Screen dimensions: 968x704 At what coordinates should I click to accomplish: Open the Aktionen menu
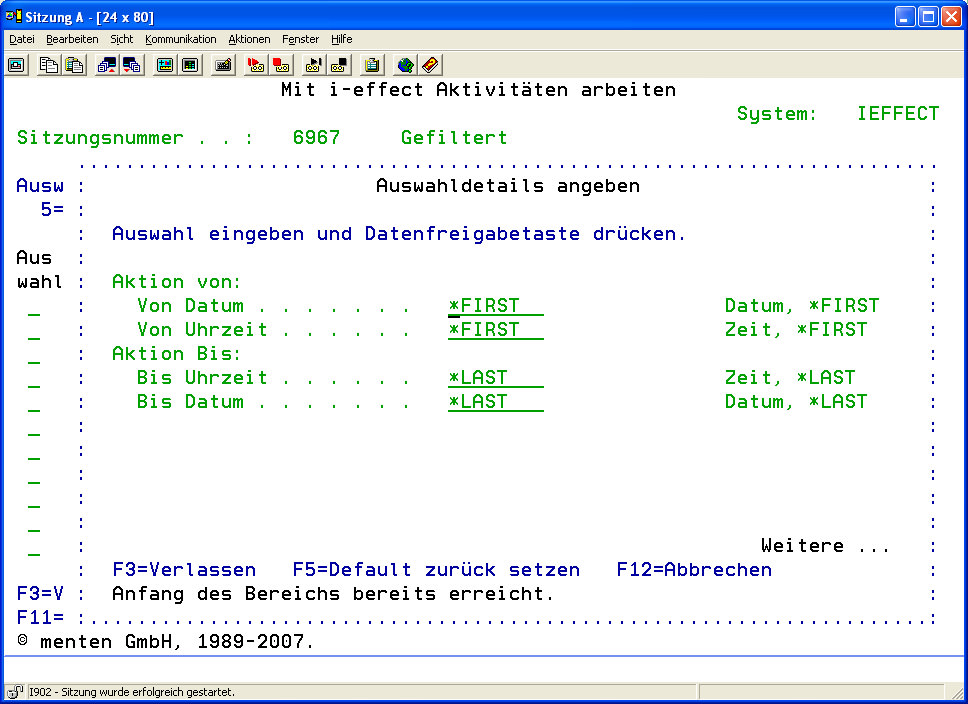tap(249, 39)
